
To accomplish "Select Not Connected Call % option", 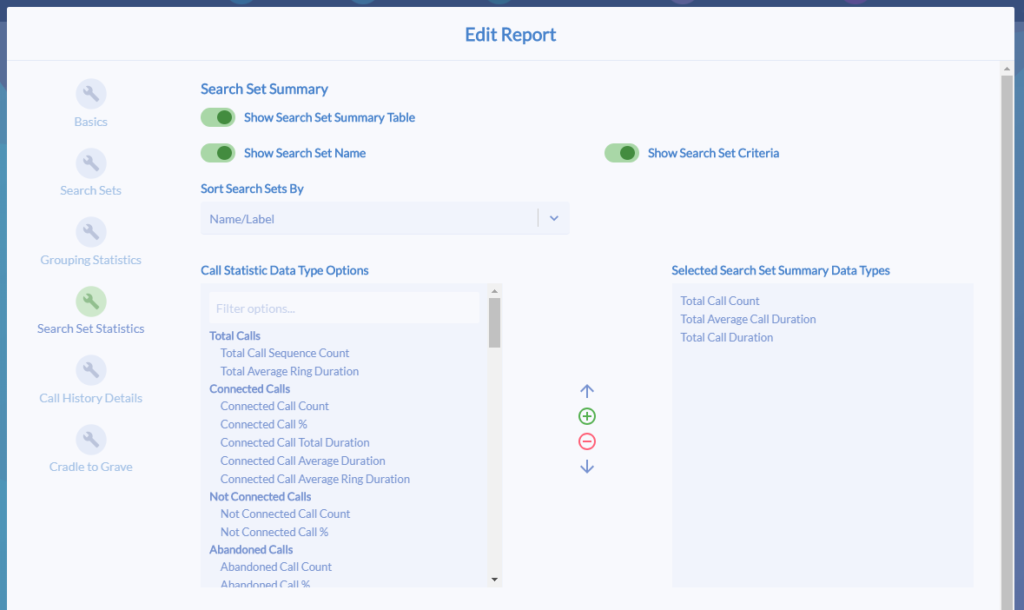I will 274,532.
